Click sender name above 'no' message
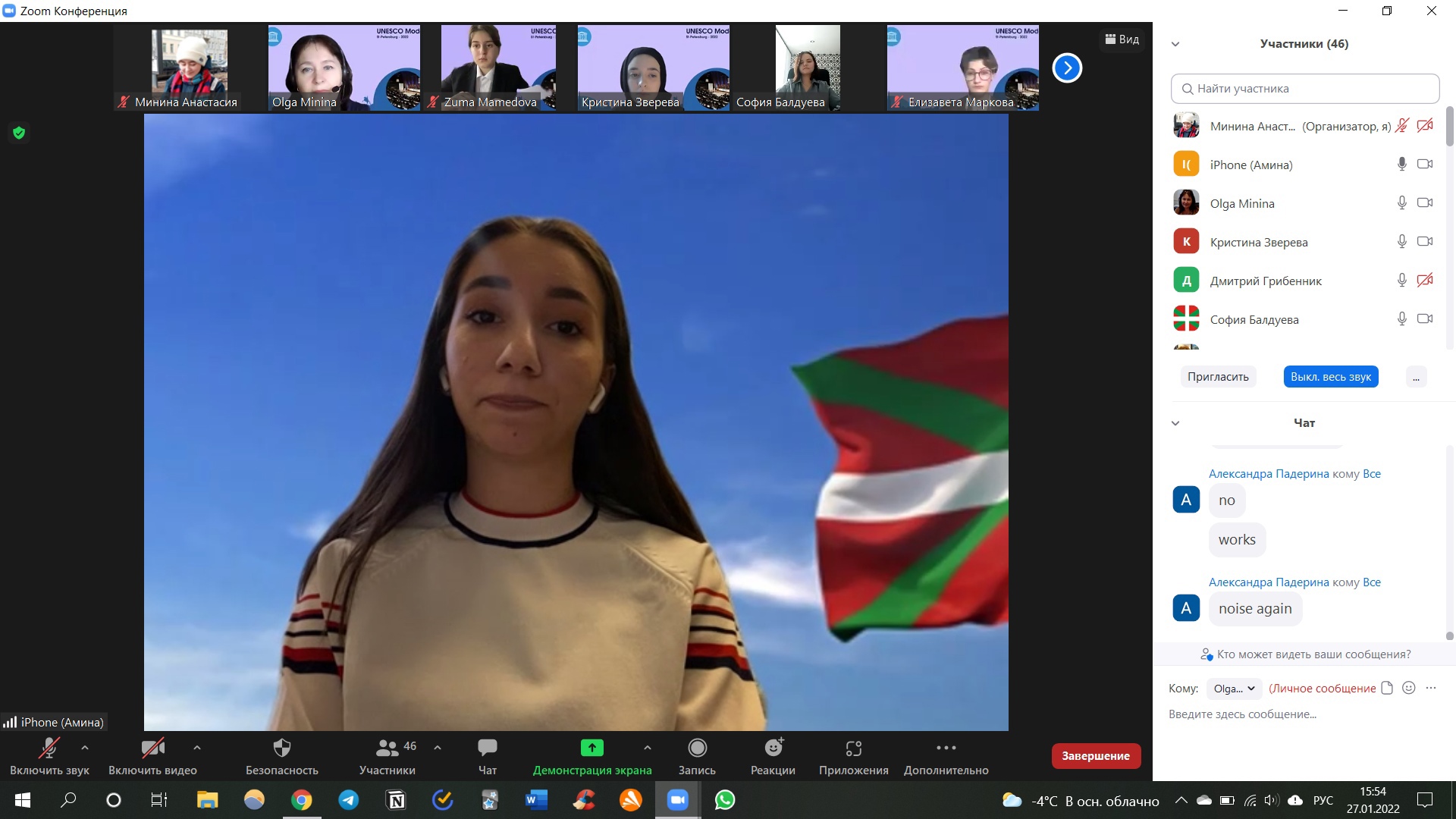 pos(1269,474)
